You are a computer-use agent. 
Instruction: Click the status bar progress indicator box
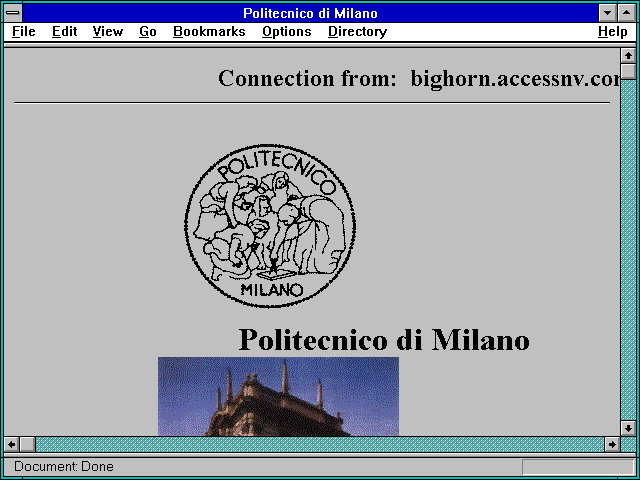tap(578, 467)
